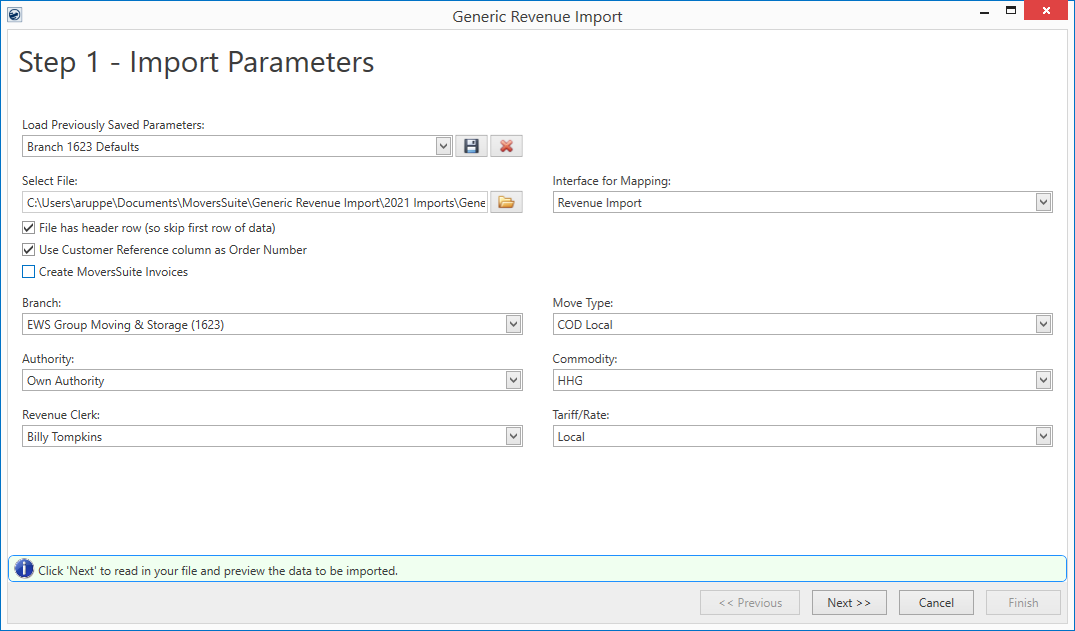Expand the Authority dropdown
The width and height of the screenshot is (1075, 631).
513,381
